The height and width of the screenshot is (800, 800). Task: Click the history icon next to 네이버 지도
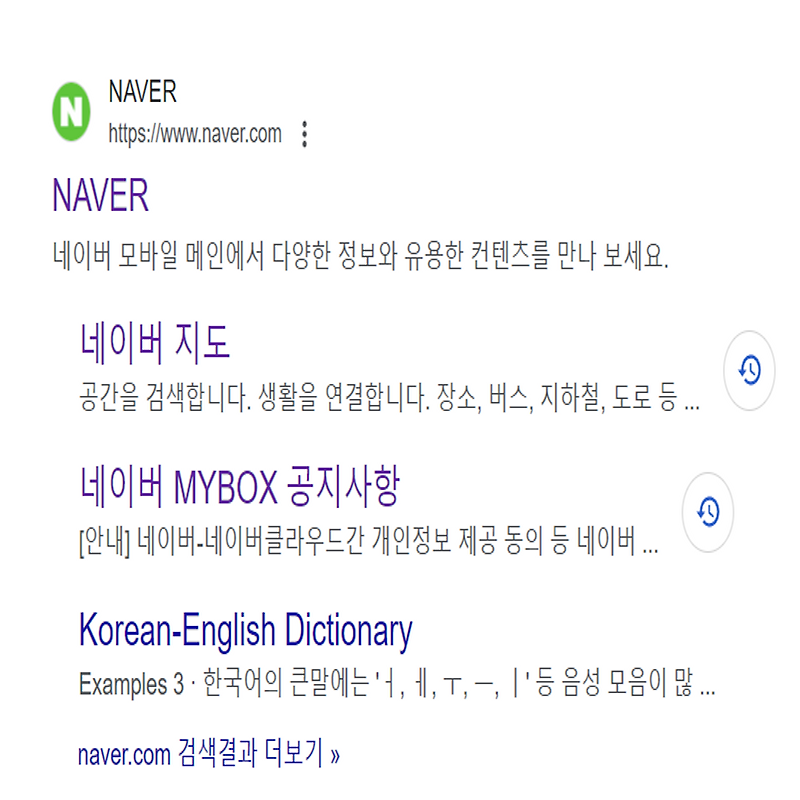click(x=749, y=370)
